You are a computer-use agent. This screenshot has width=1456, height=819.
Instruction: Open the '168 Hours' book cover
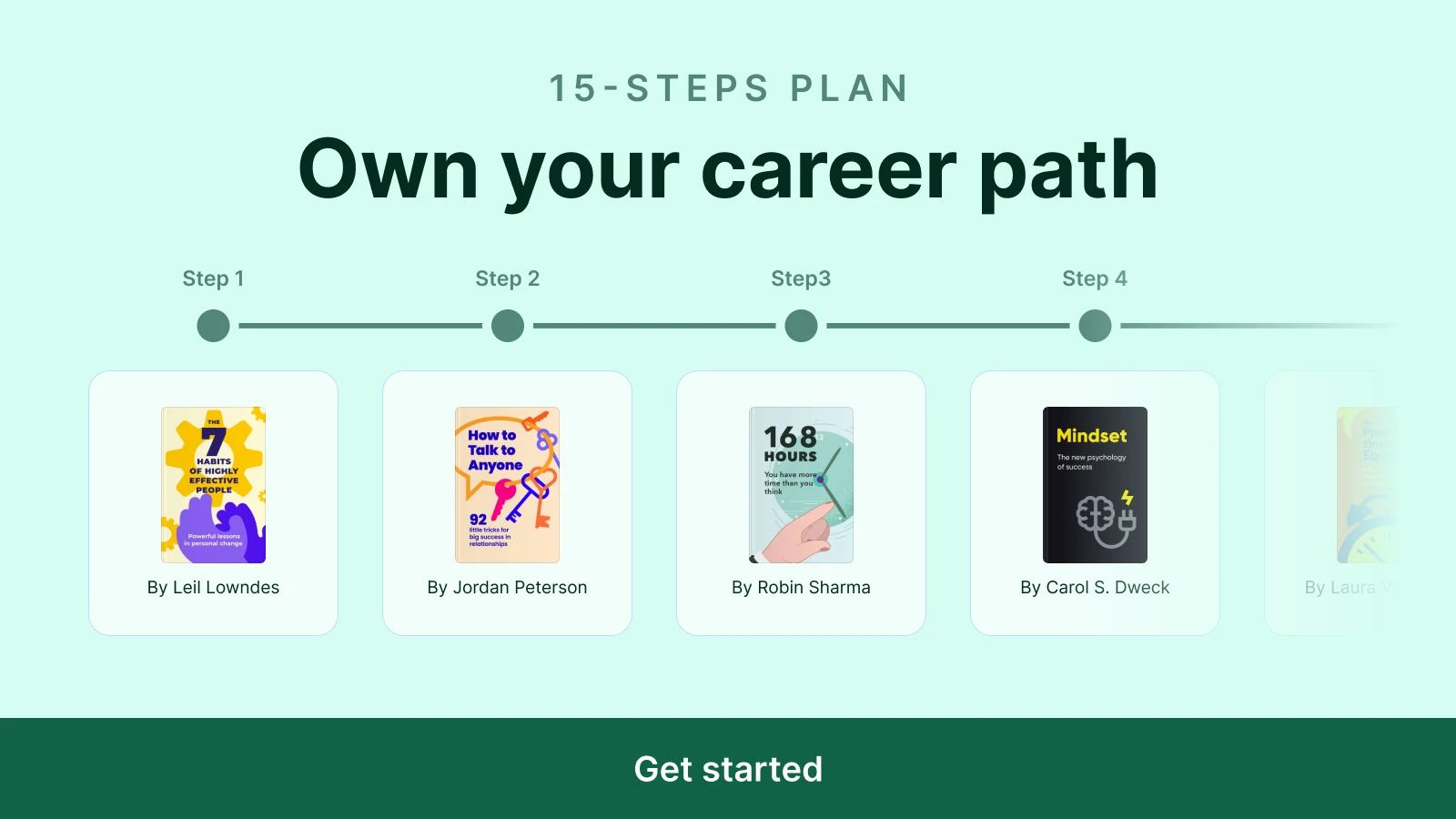click(x=801, y=483)
